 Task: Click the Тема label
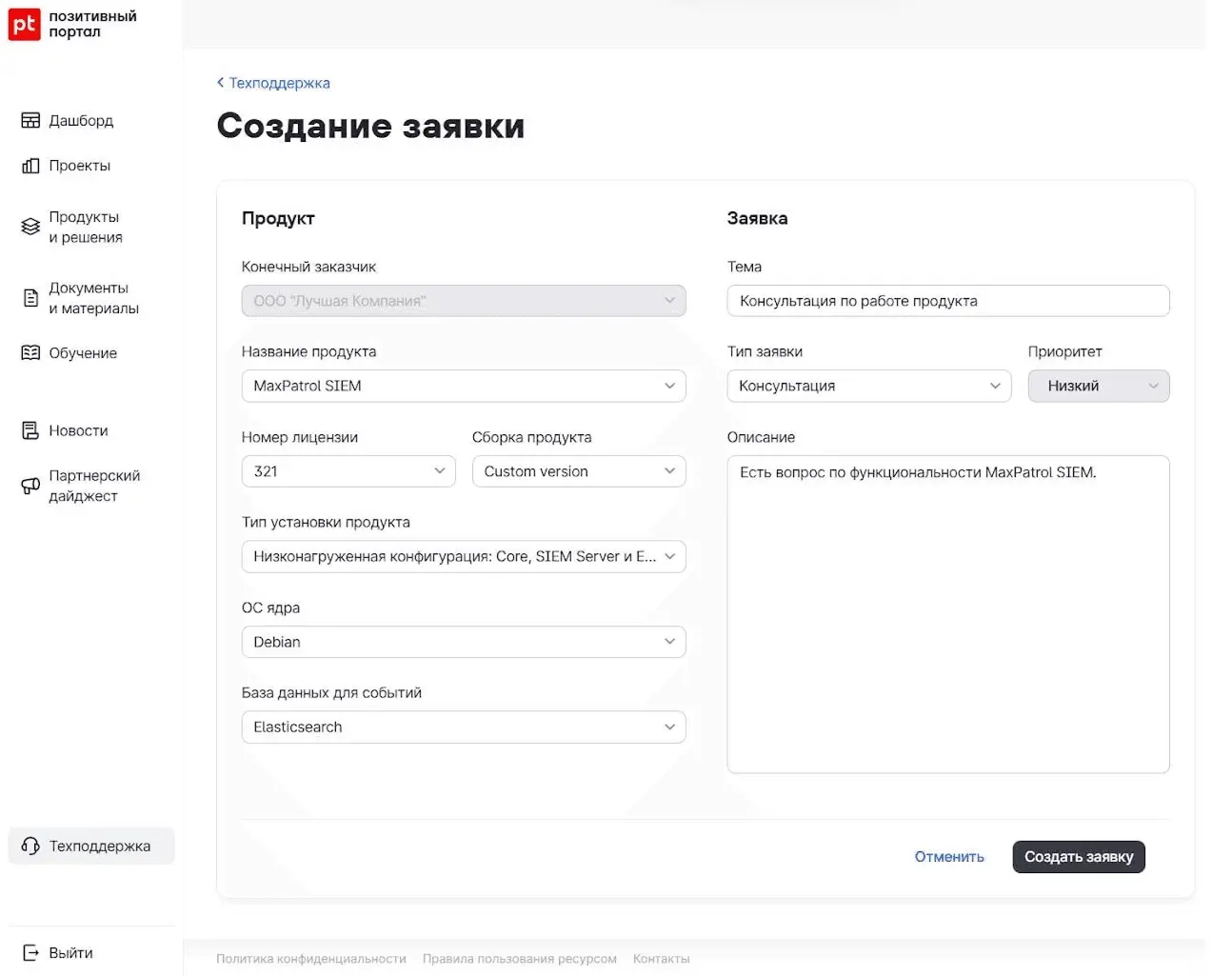tap(745, 267)
